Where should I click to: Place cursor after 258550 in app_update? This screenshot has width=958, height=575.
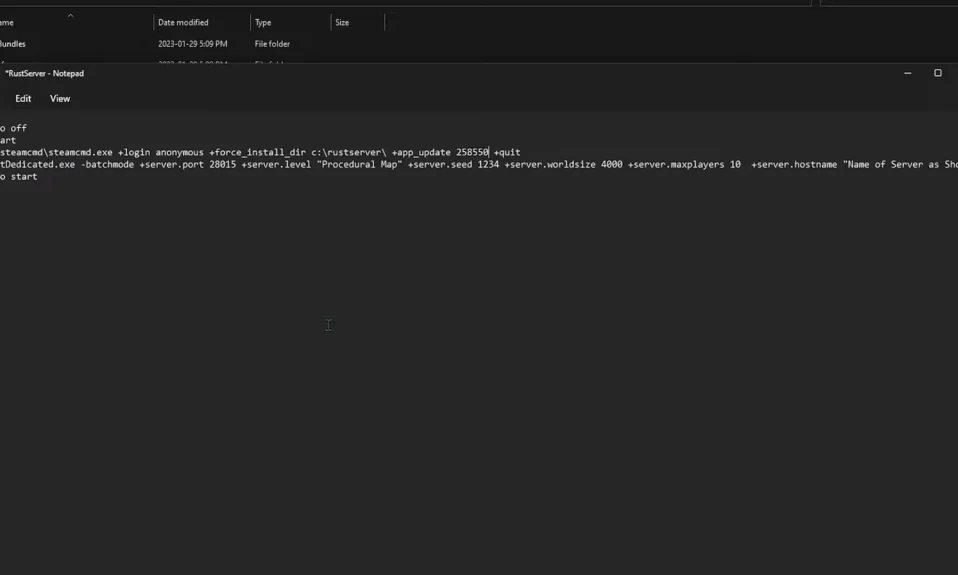click(489, 152)
